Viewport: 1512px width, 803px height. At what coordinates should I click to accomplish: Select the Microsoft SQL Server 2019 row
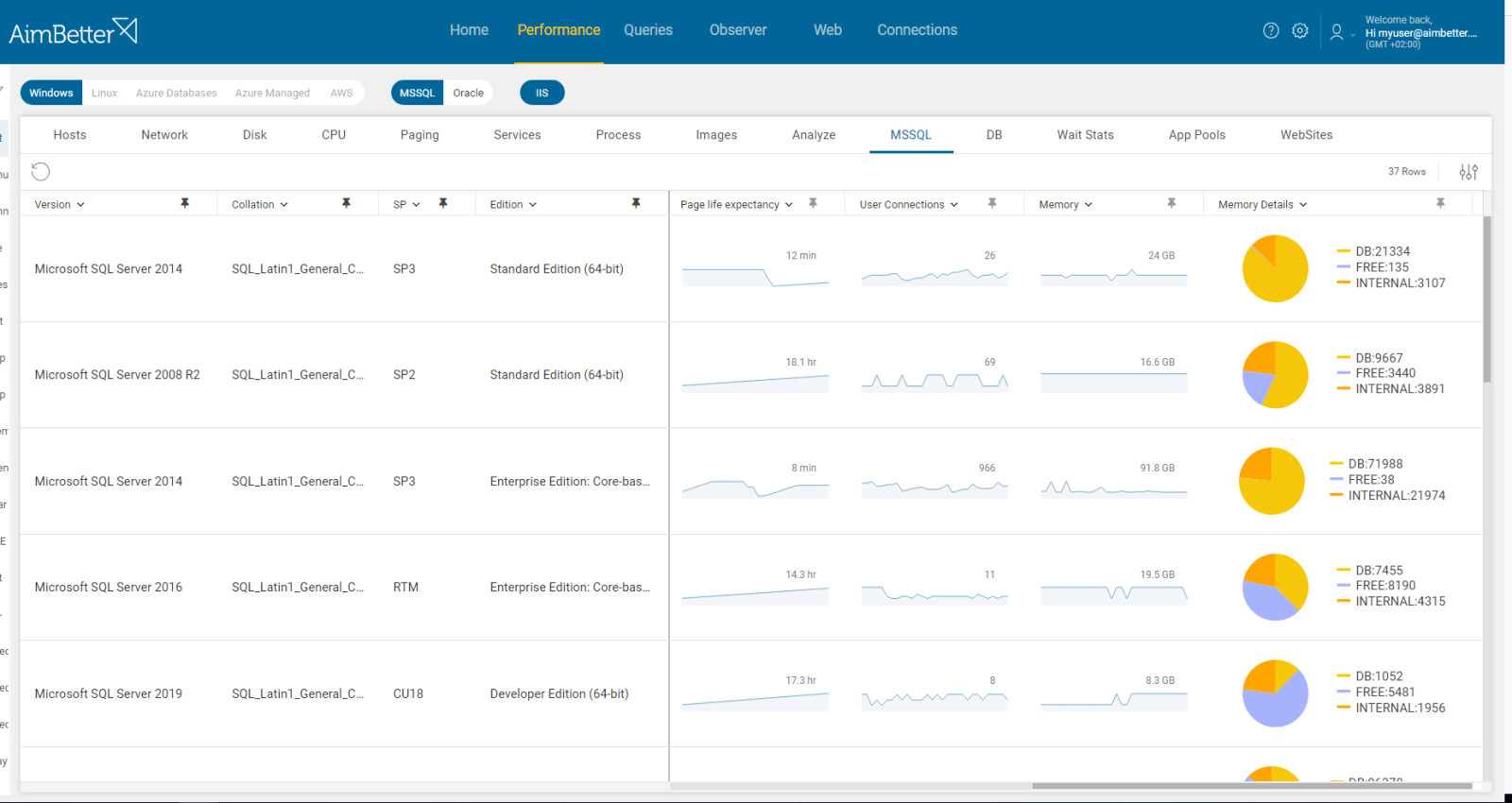(x=751, y=693)
